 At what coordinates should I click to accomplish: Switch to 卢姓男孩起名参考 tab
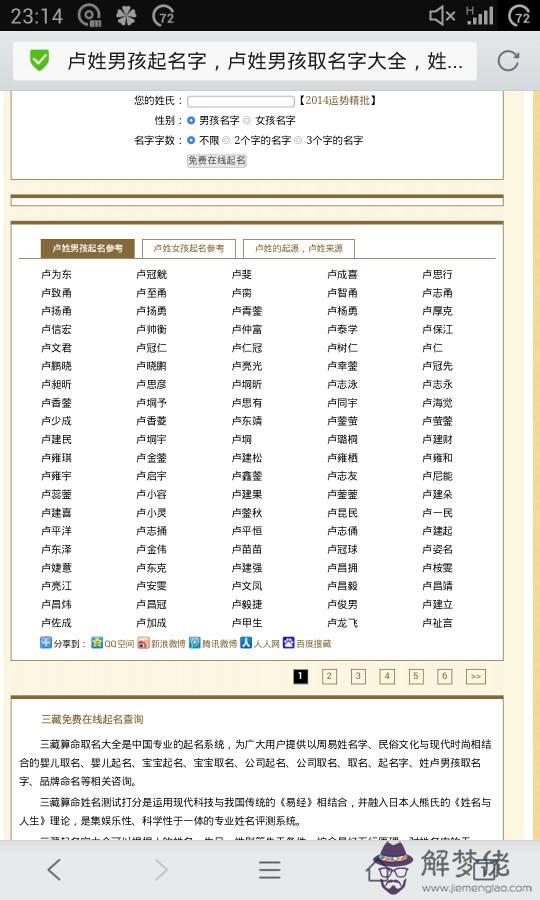coord(87,249)
